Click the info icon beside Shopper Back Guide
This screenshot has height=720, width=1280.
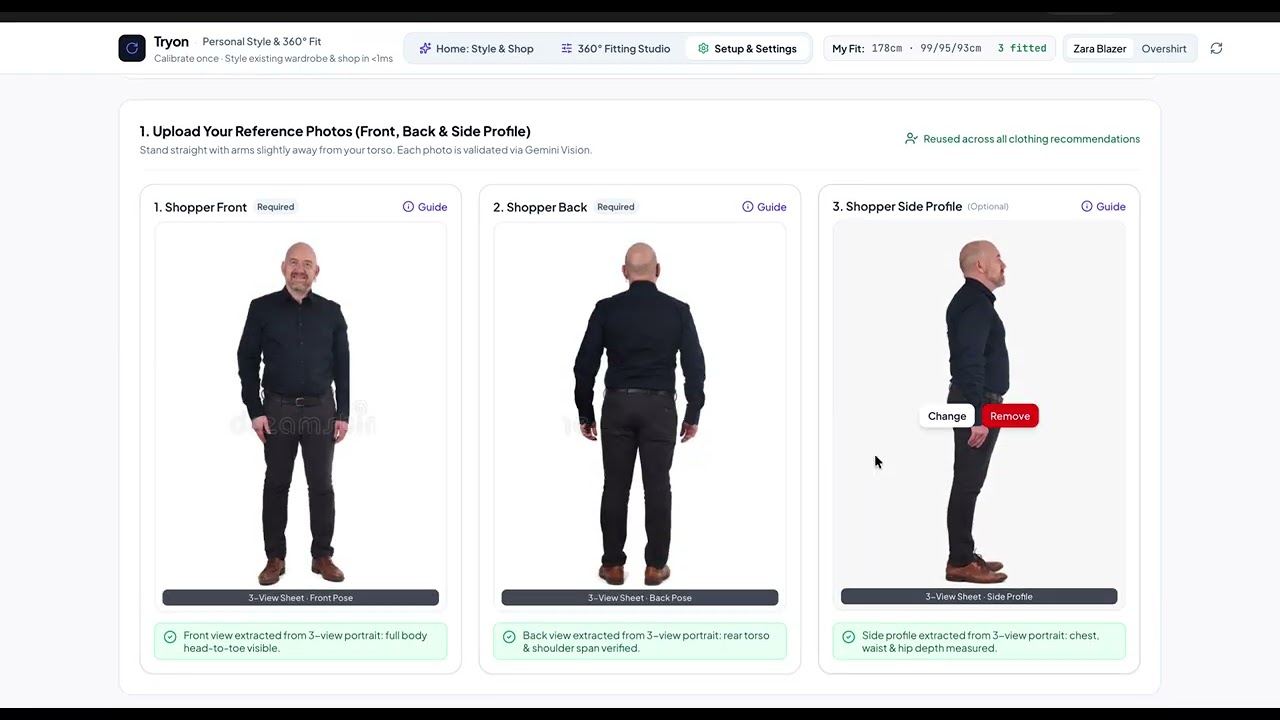point(747,207)
